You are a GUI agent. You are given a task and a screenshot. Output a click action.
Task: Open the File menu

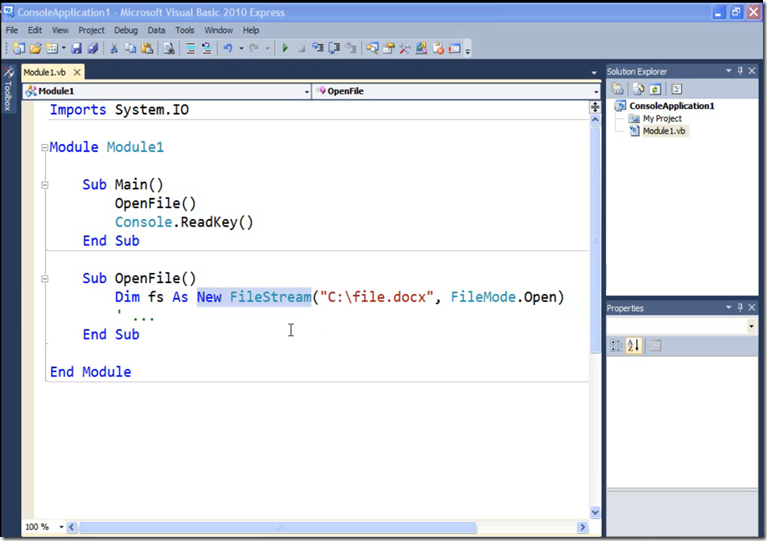pyautogui.click(x=12, y=30)
